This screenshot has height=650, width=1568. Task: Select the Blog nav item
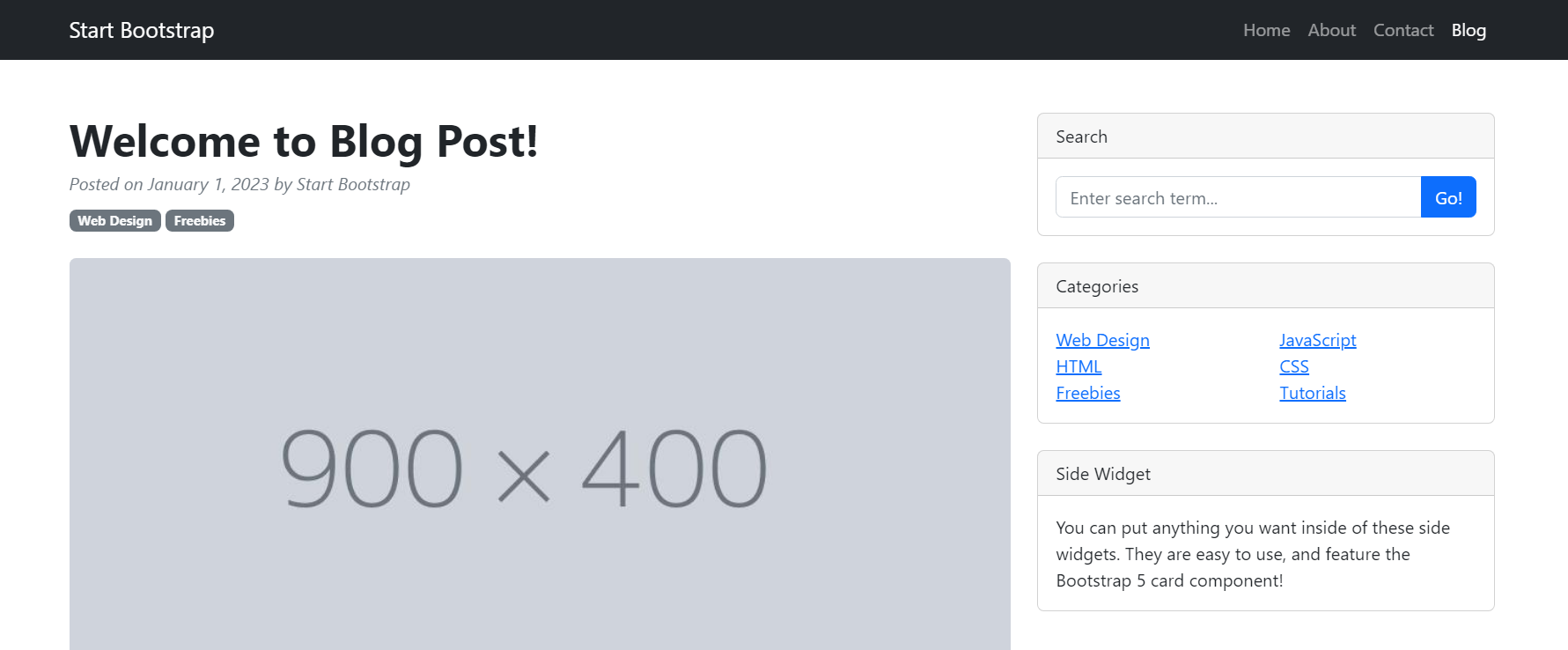[1469, 30]
